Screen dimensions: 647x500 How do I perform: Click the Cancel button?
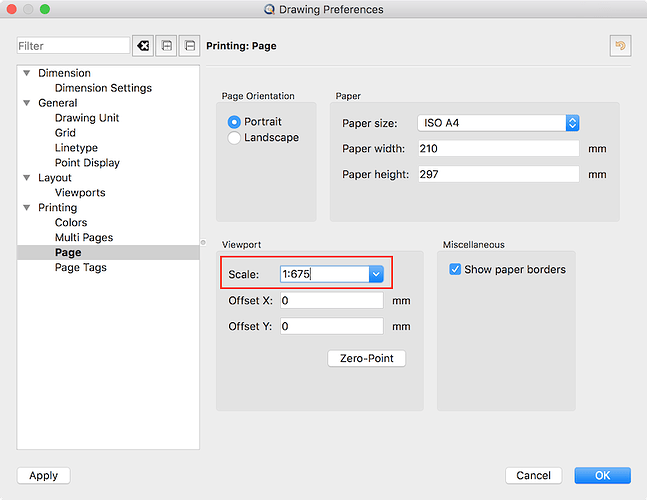534,475
